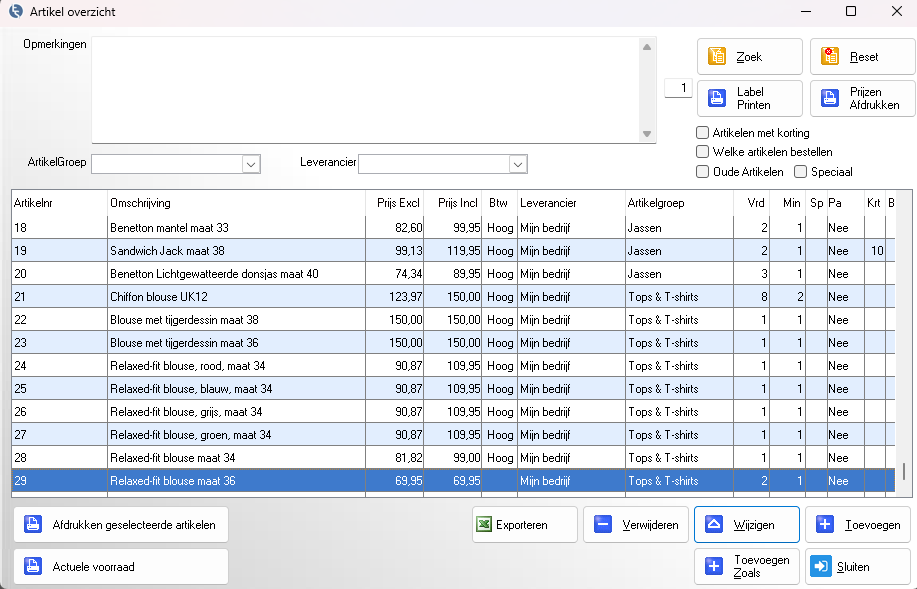Viewport: 917px width, 589px height.
Task: Click the plus icon on Toevoegen
Action: click(825, 525)
